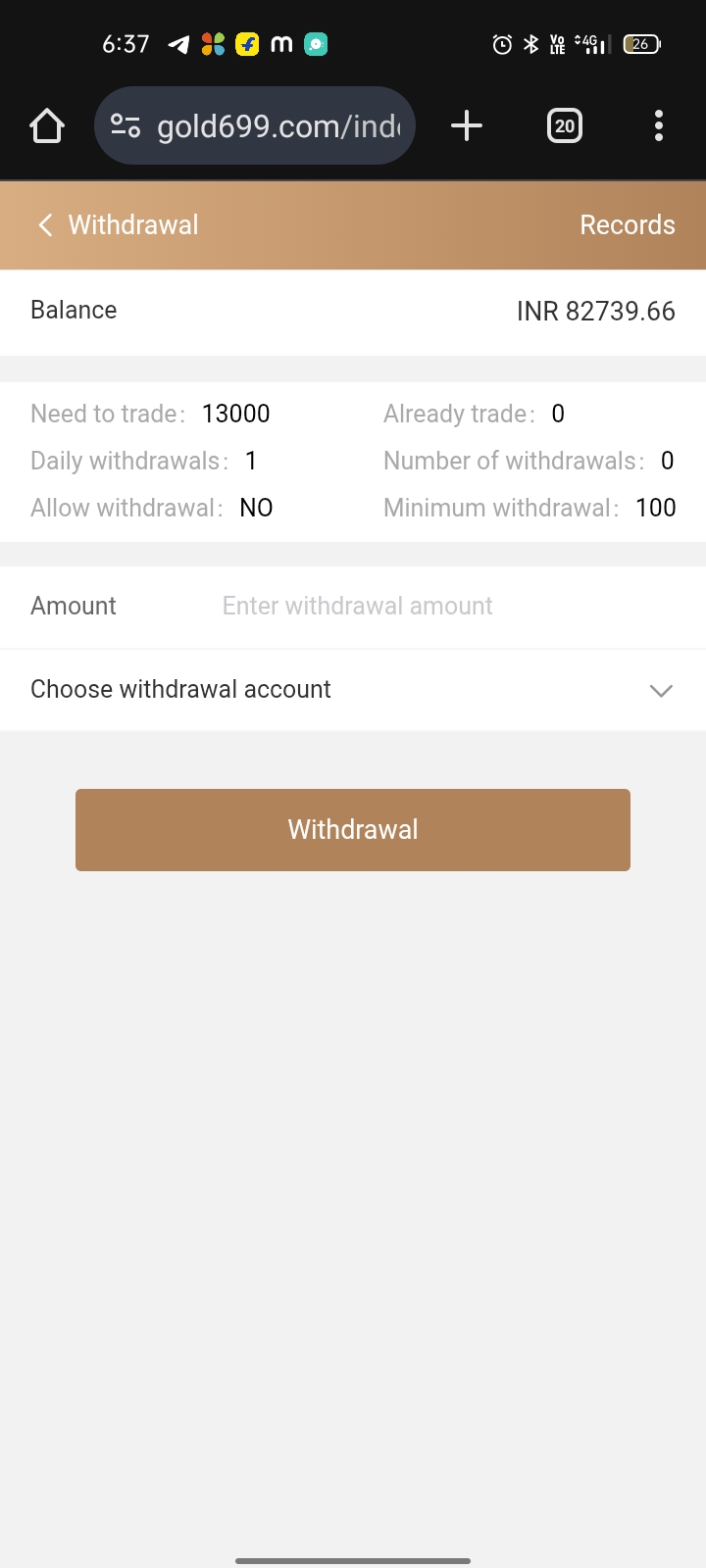Open Choose withdrawal account selector
The width and height of the screenshot is (706, 1568).
(181, 690)
